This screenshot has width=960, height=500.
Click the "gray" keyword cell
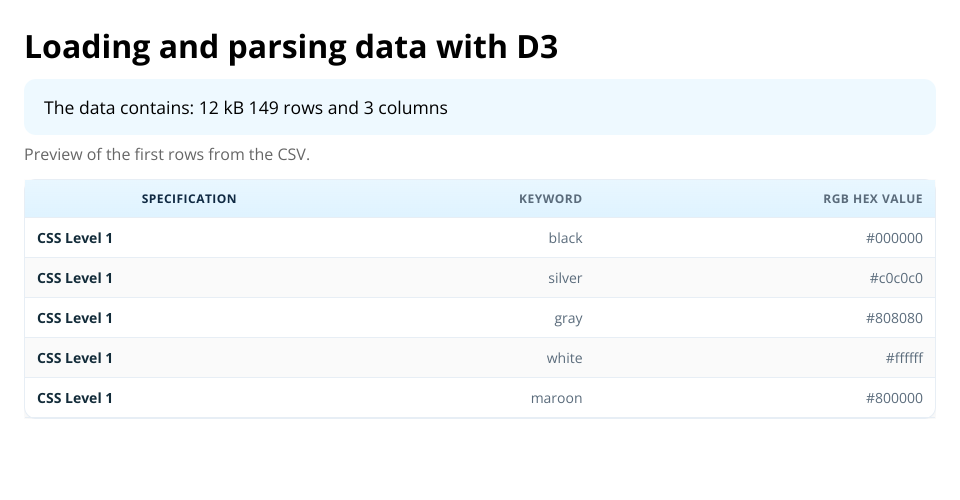568,318
